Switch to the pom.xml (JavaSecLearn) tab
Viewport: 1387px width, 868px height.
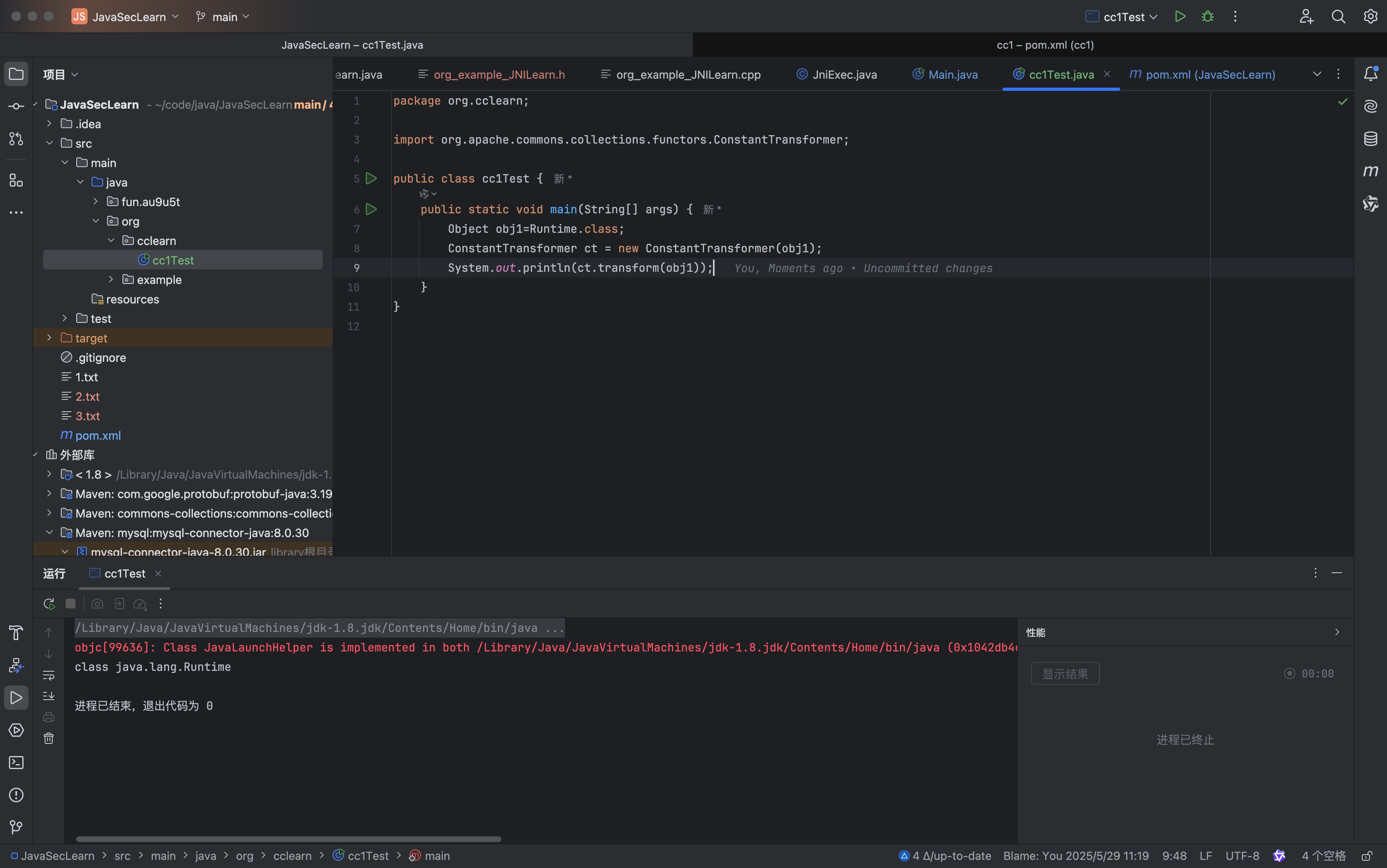tap(1210, 75)
